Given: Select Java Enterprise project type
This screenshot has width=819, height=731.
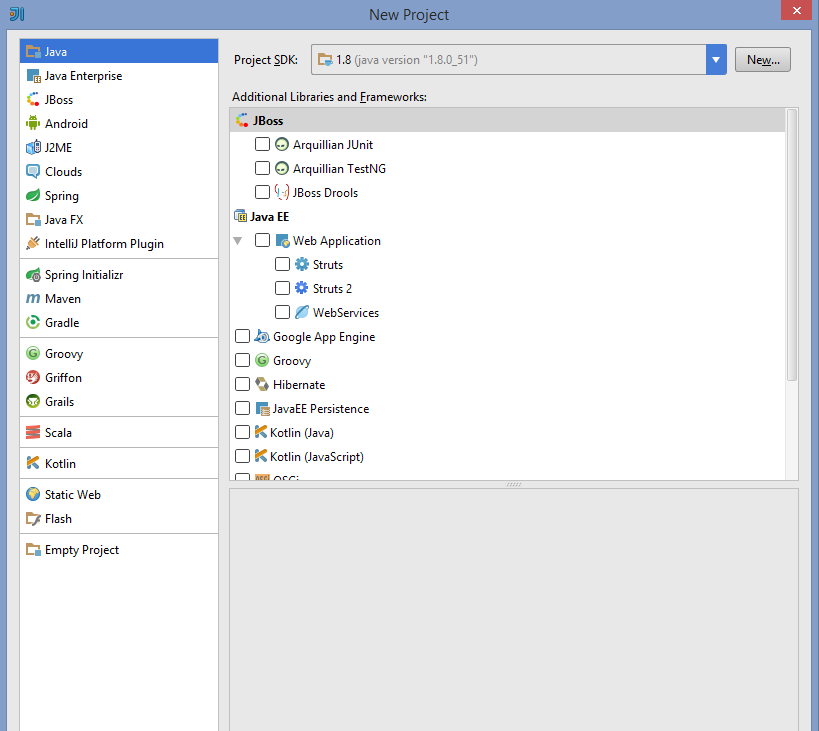Looking at the screenshot, I should click(x=119, y=76).
